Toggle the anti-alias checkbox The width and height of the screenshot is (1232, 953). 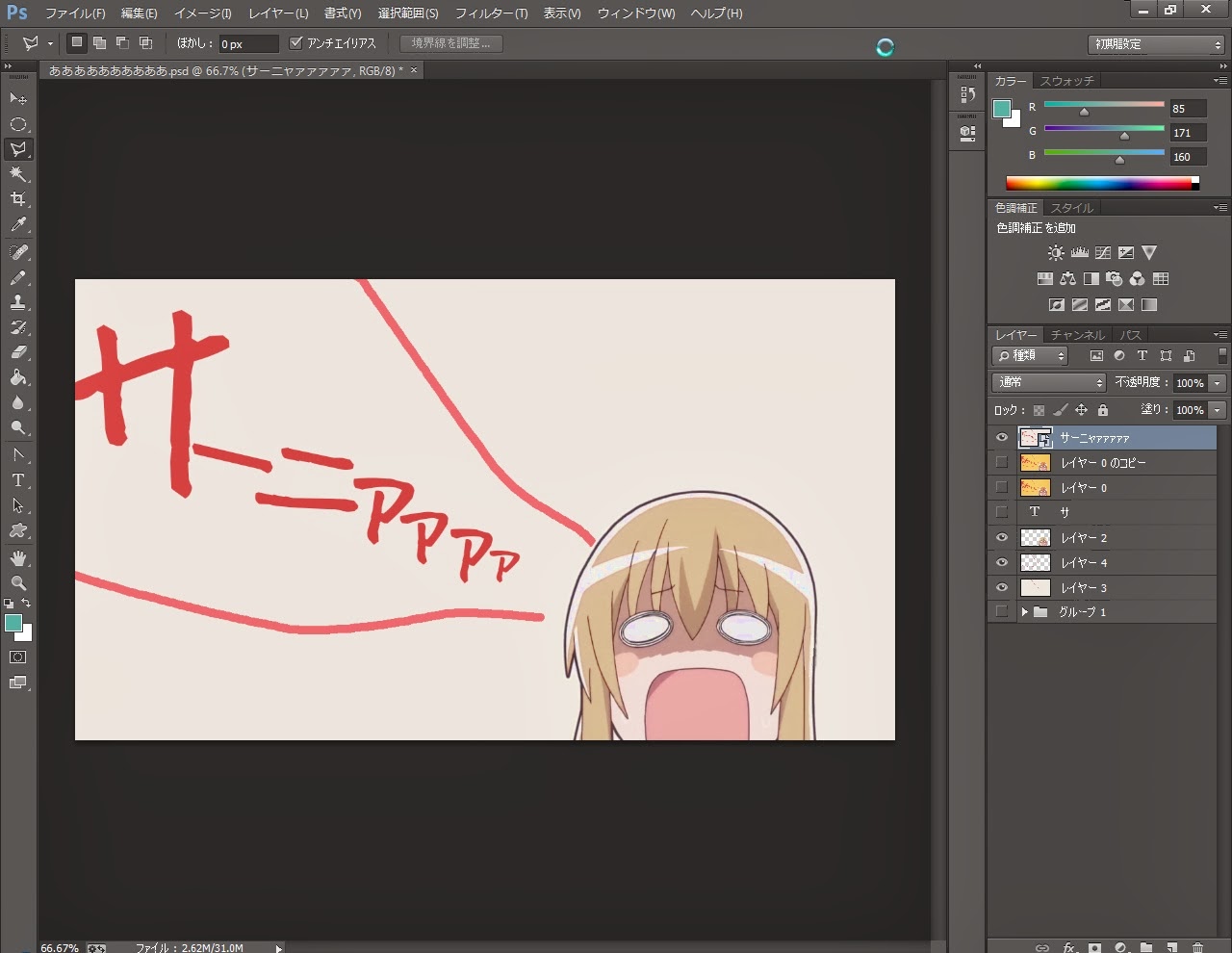[x=296, y=43]
